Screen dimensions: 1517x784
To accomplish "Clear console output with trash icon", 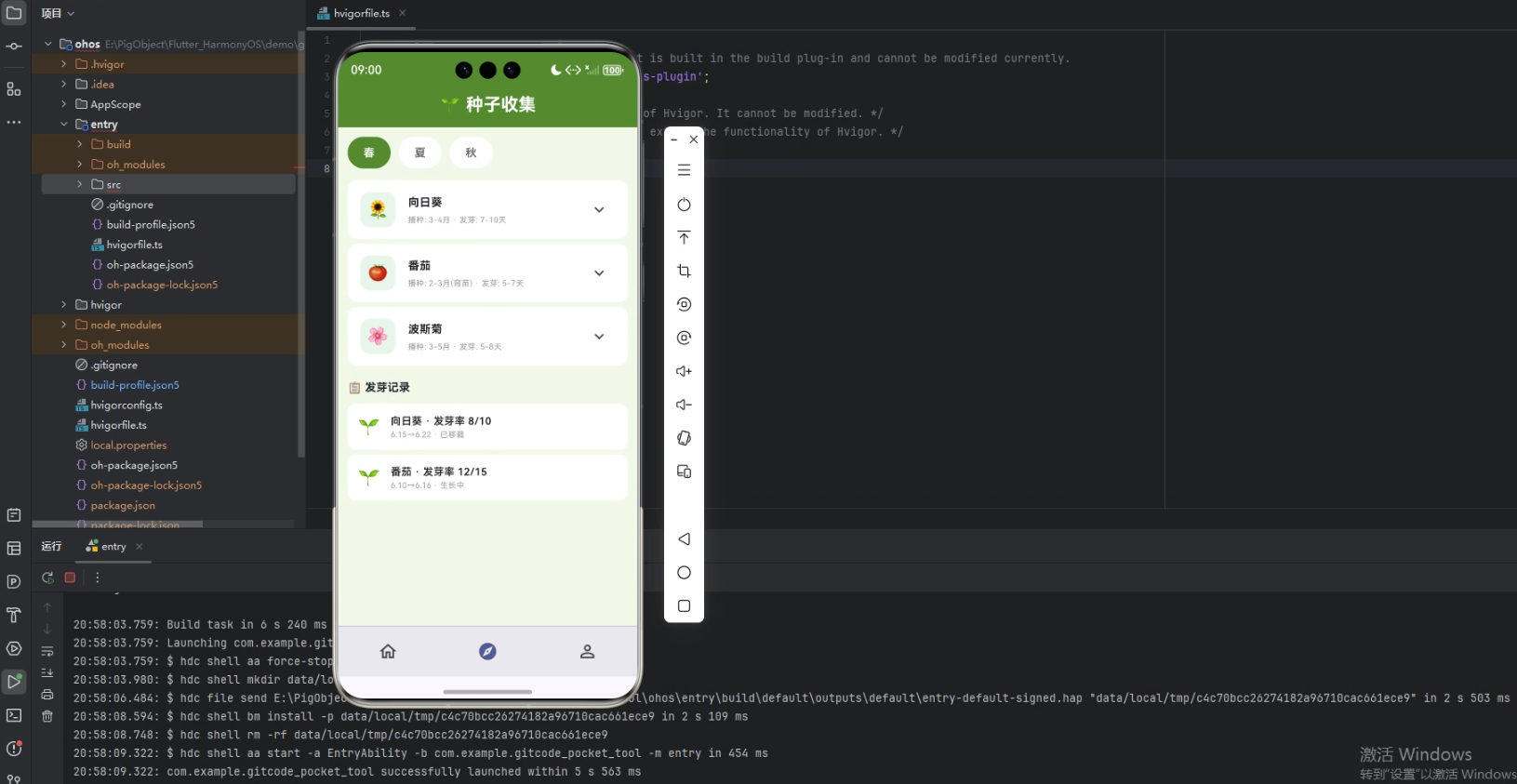I will point(47,716).
